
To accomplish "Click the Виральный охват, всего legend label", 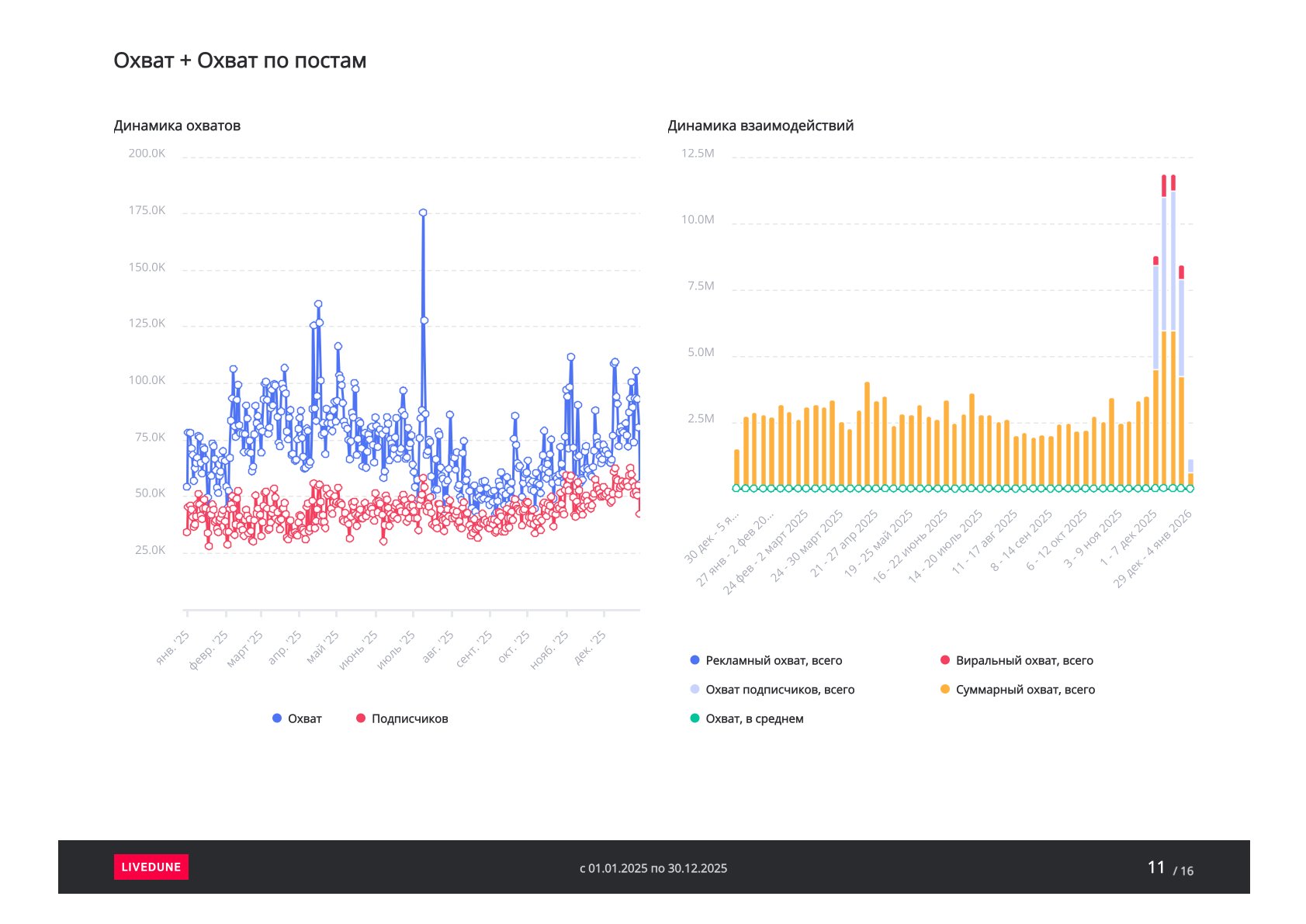I will [x=1024, y=660].
